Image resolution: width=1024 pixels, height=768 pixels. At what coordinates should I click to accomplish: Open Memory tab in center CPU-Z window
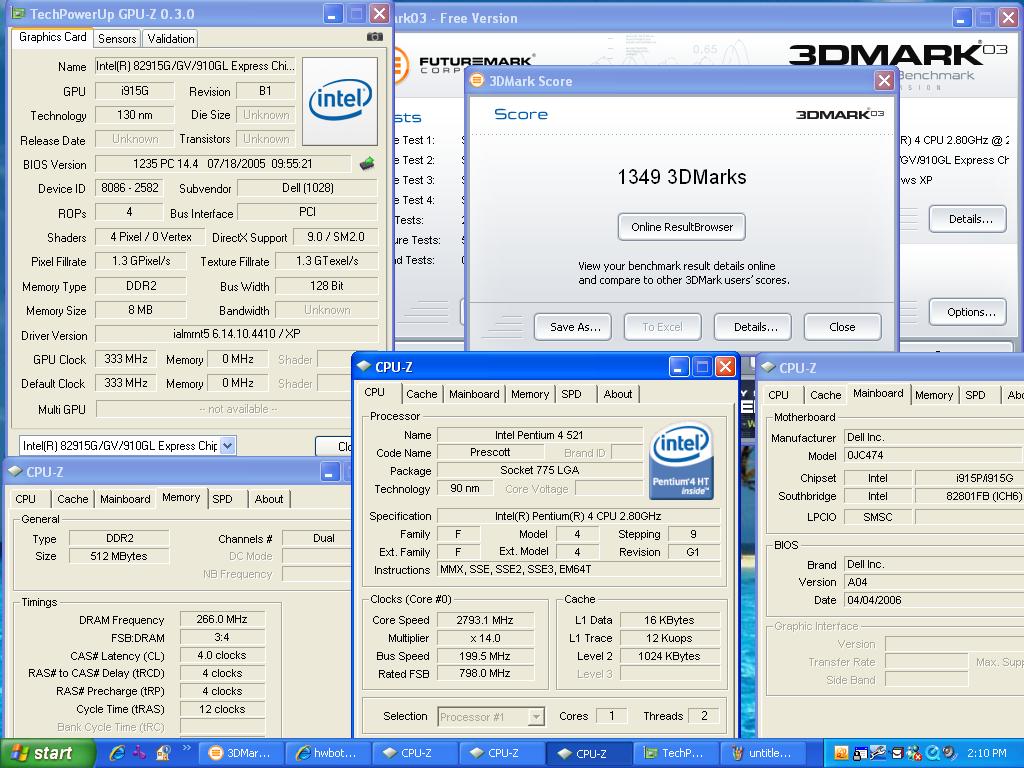530,394
